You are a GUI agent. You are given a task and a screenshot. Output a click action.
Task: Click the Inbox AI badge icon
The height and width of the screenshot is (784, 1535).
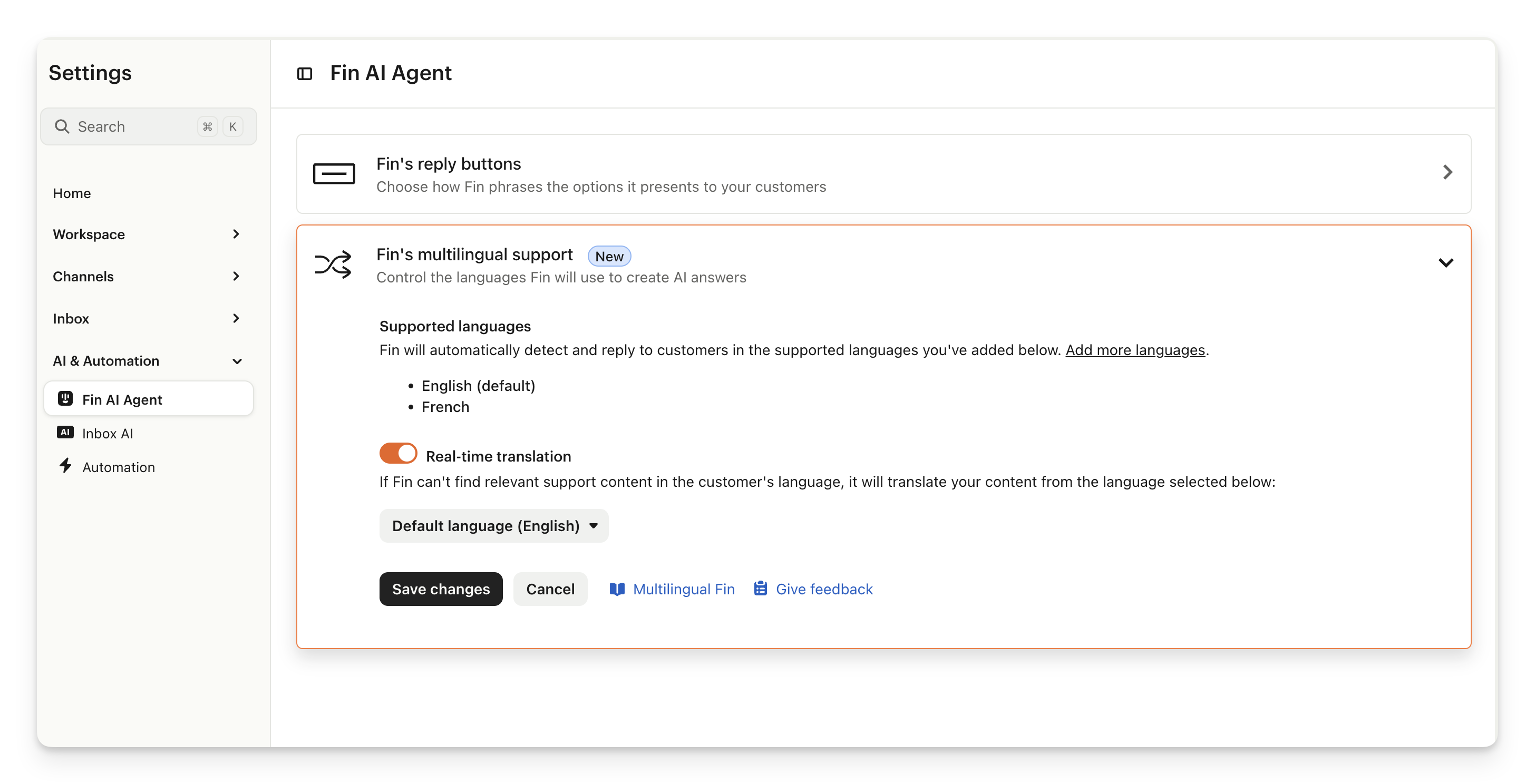click(65, 433)
